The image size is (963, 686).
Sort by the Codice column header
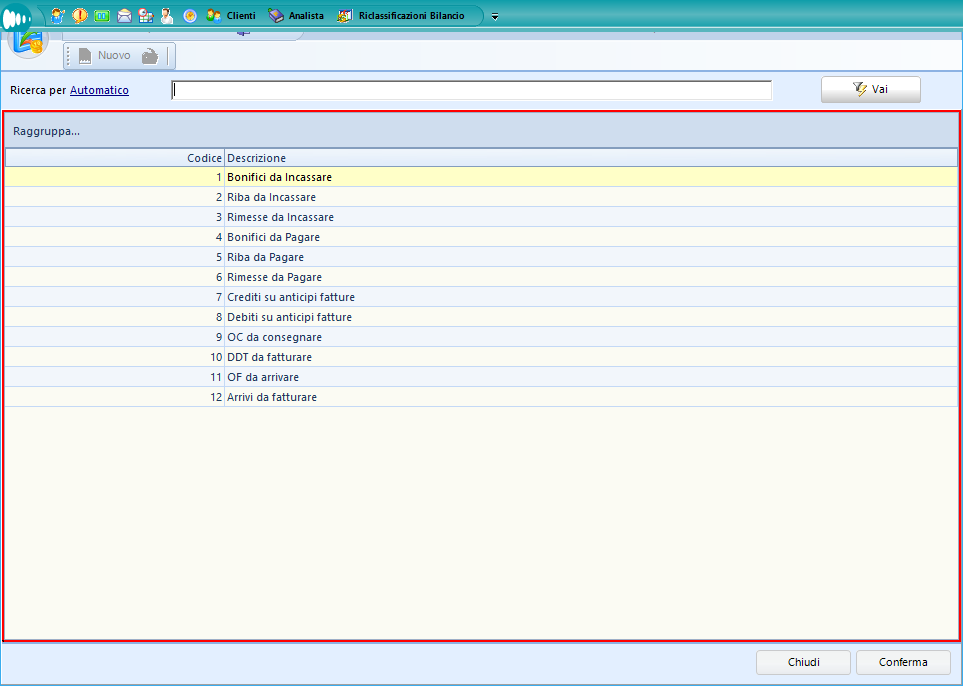[x=115, y=158]
